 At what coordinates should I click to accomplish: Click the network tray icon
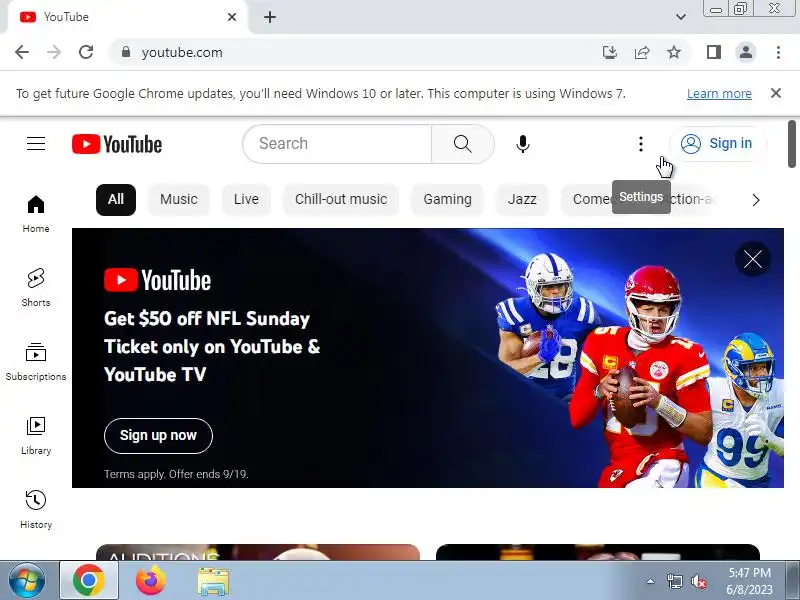click(674, 582)
